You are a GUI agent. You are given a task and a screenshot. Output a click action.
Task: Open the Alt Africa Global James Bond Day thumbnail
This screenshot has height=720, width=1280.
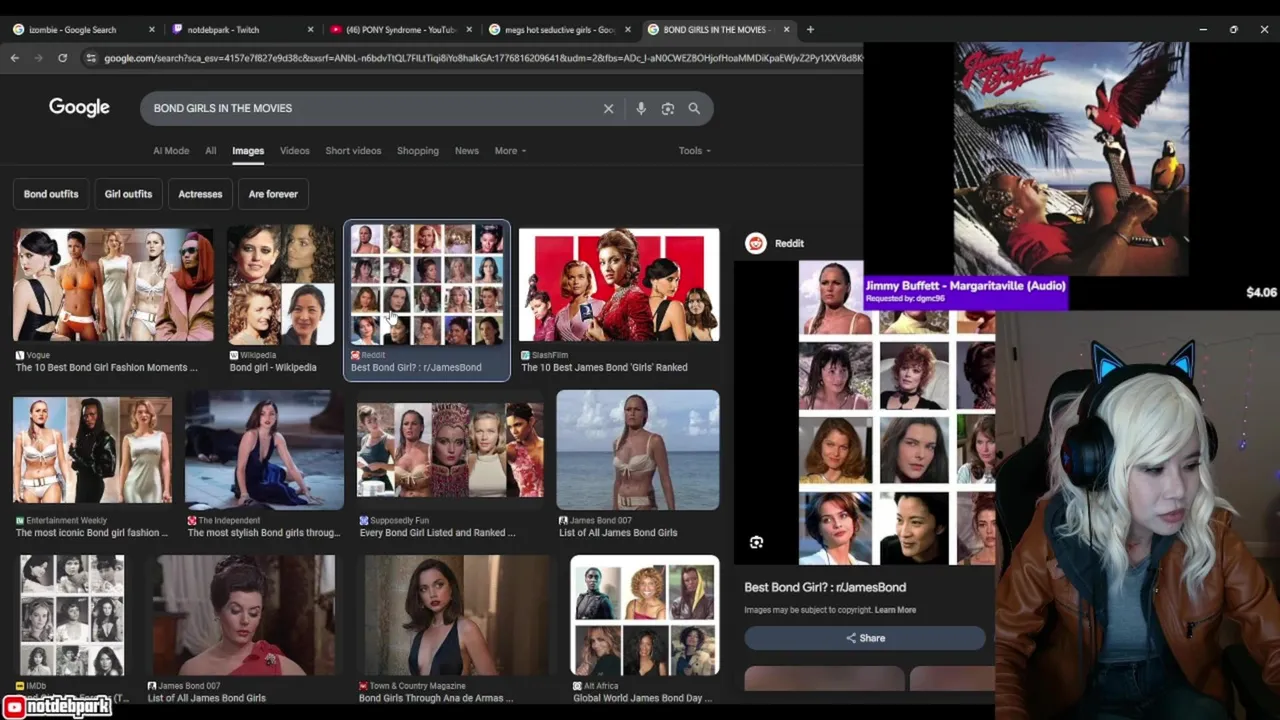(645, 615)
